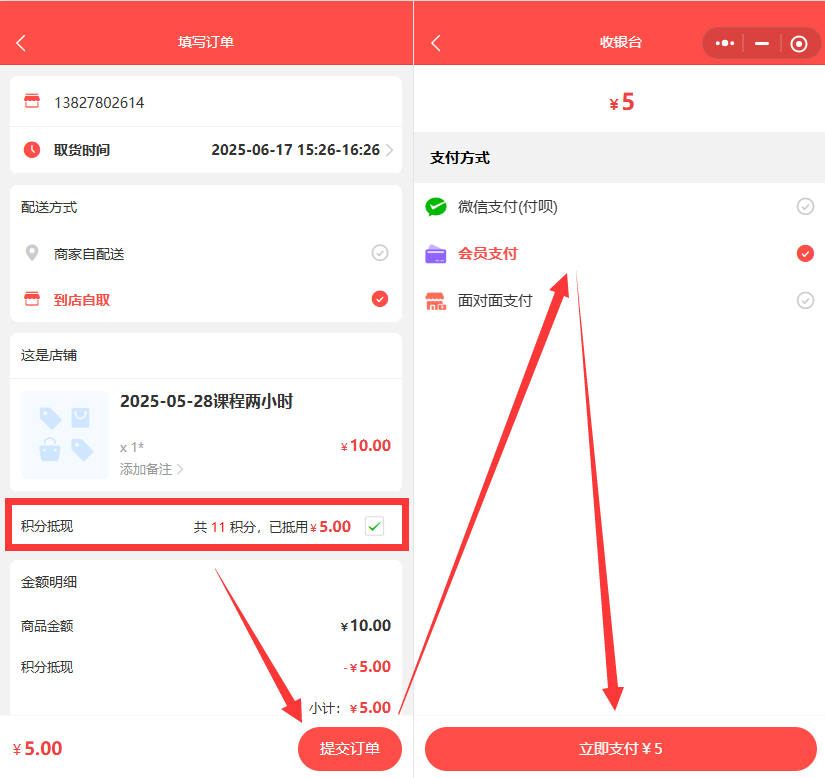Screen dimensions: 825x778
Task: Click the product thumbnail image
Action: [65, 435]
